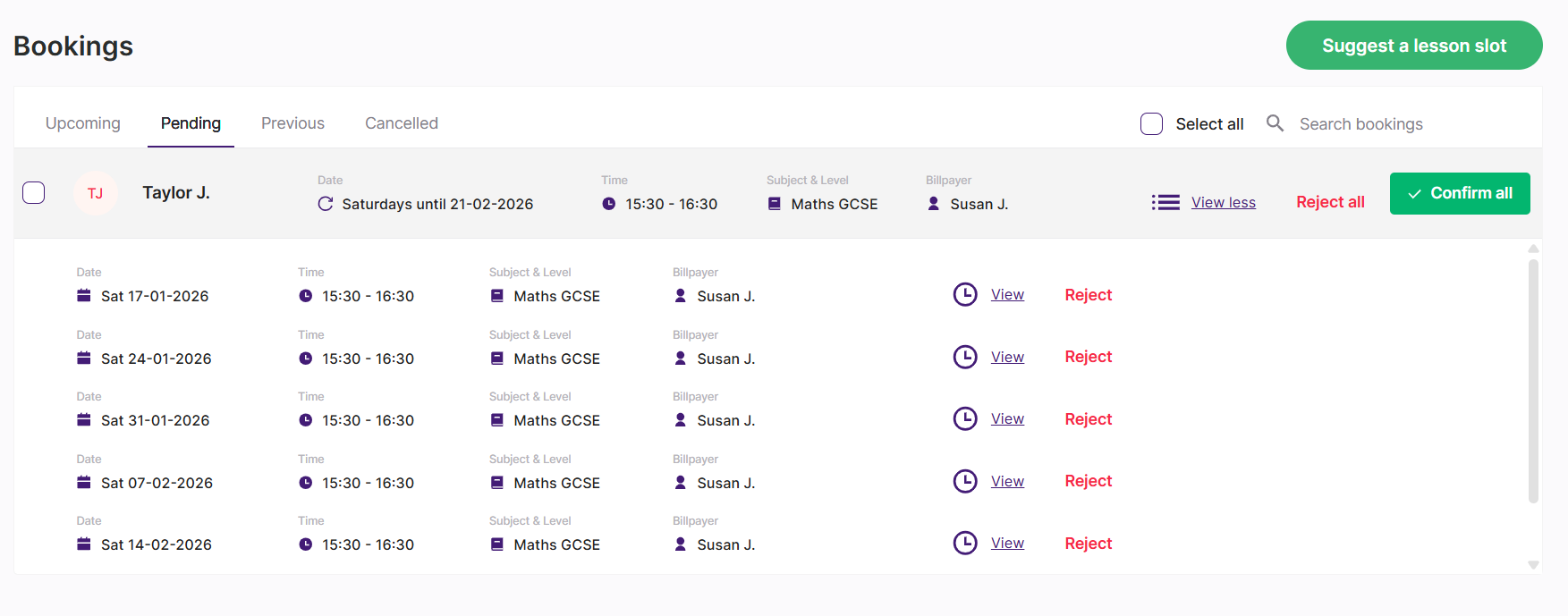Click the list icon beside View less

pos(1165,203)
